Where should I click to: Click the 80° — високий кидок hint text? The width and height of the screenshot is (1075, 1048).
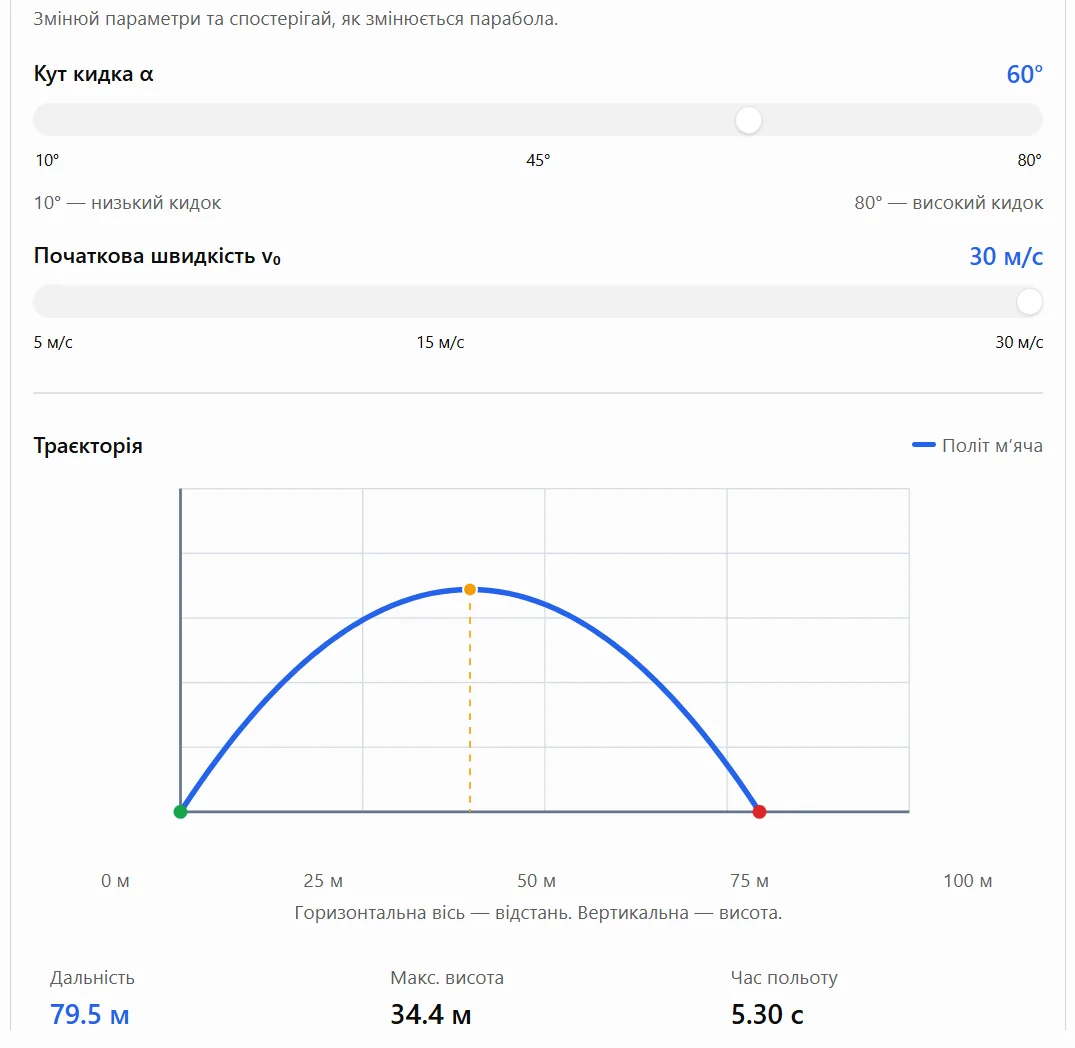pos(949,203)
